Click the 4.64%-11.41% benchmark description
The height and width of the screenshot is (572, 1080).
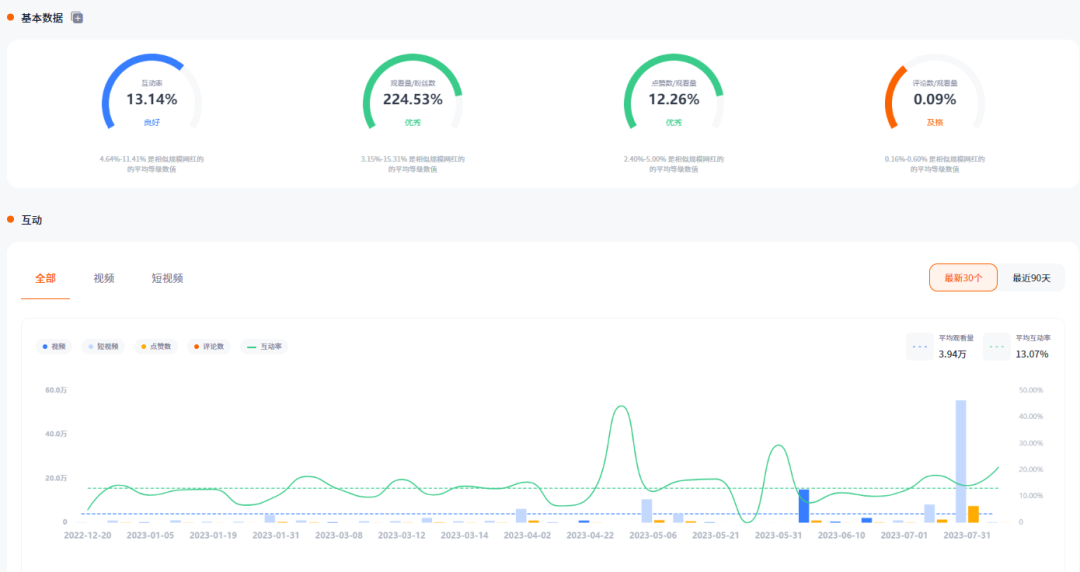152,164
